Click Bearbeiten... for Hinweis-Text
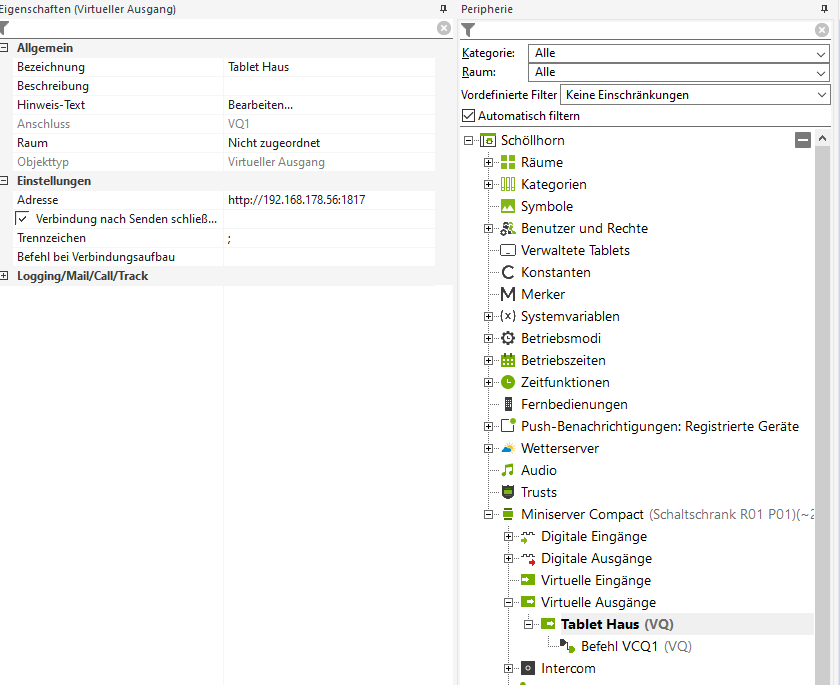 pos(260,105)
